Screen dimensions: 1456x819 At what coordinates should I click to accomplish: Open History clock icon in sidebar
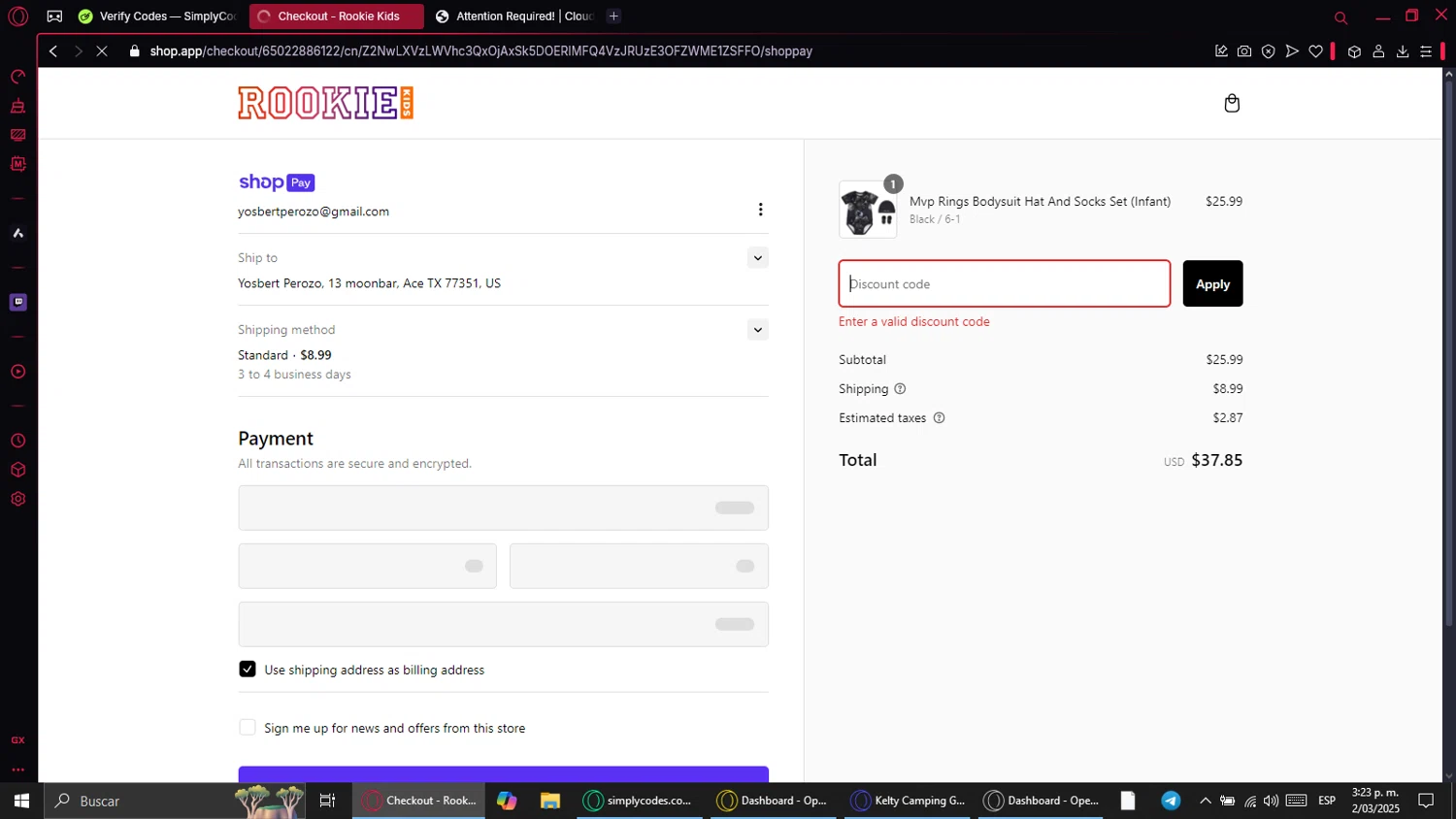tap(17, 441)
